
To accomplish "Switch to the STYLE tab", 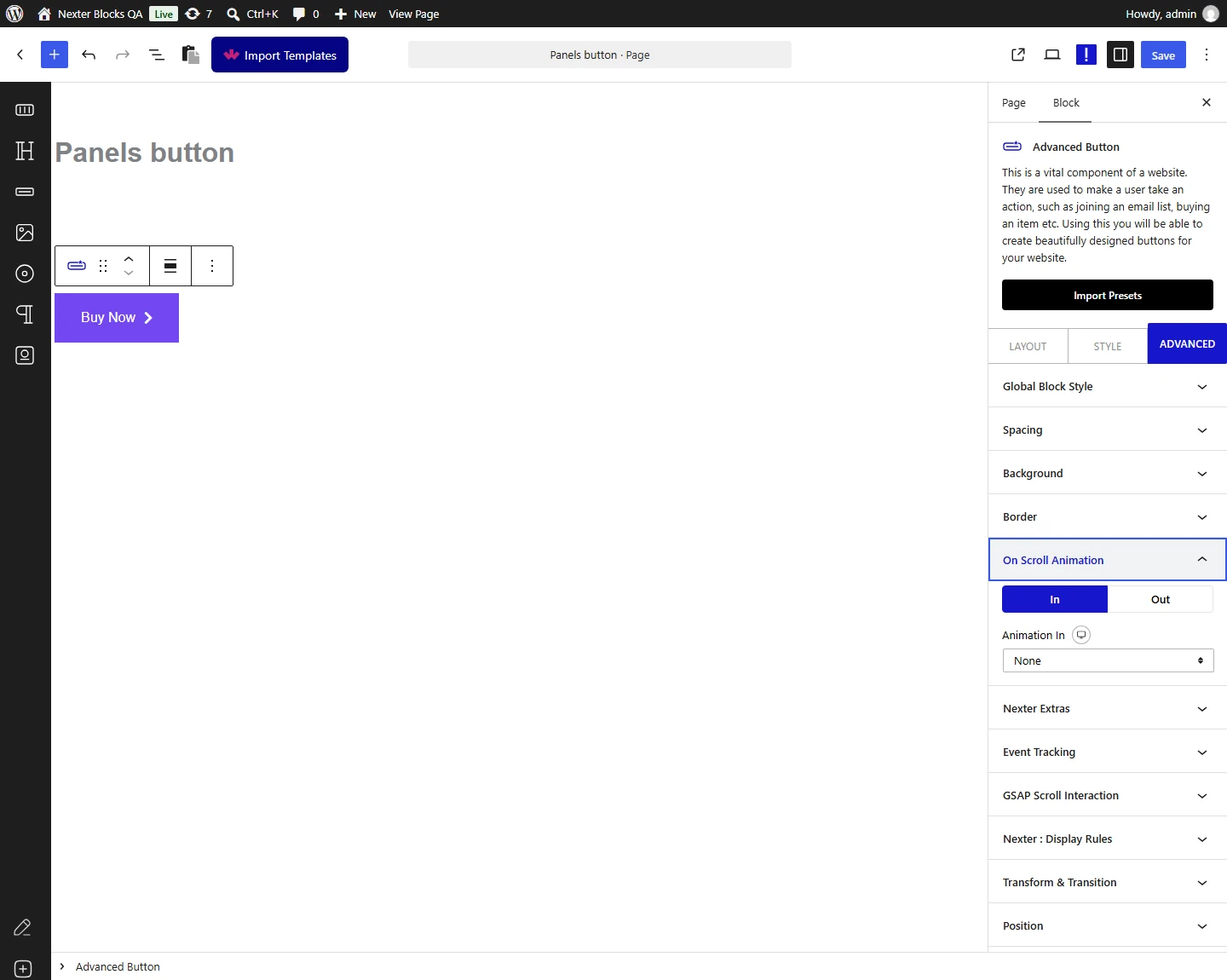I will click(1108, 346).
